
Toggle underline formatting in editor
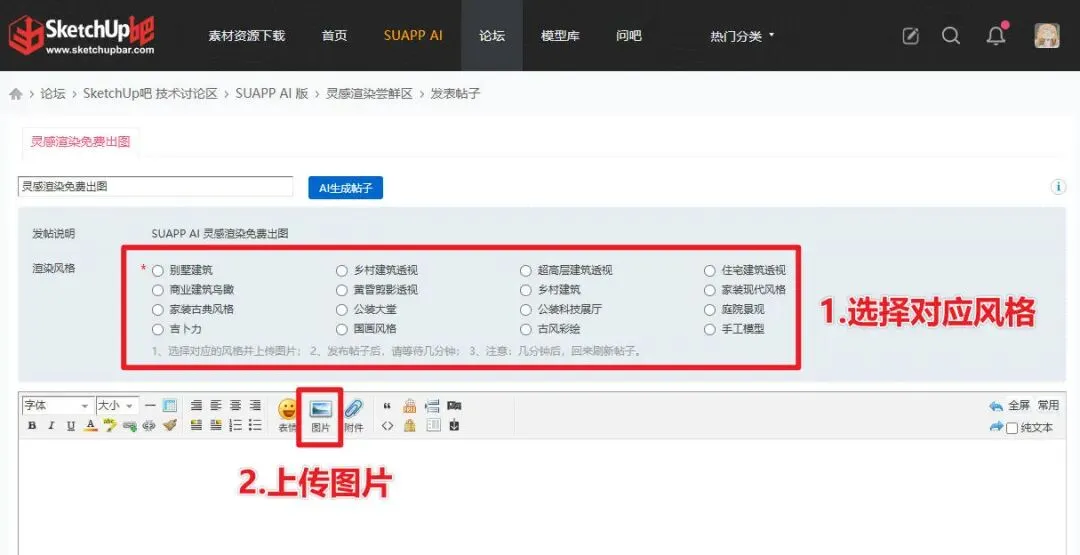tap(70, 426)
